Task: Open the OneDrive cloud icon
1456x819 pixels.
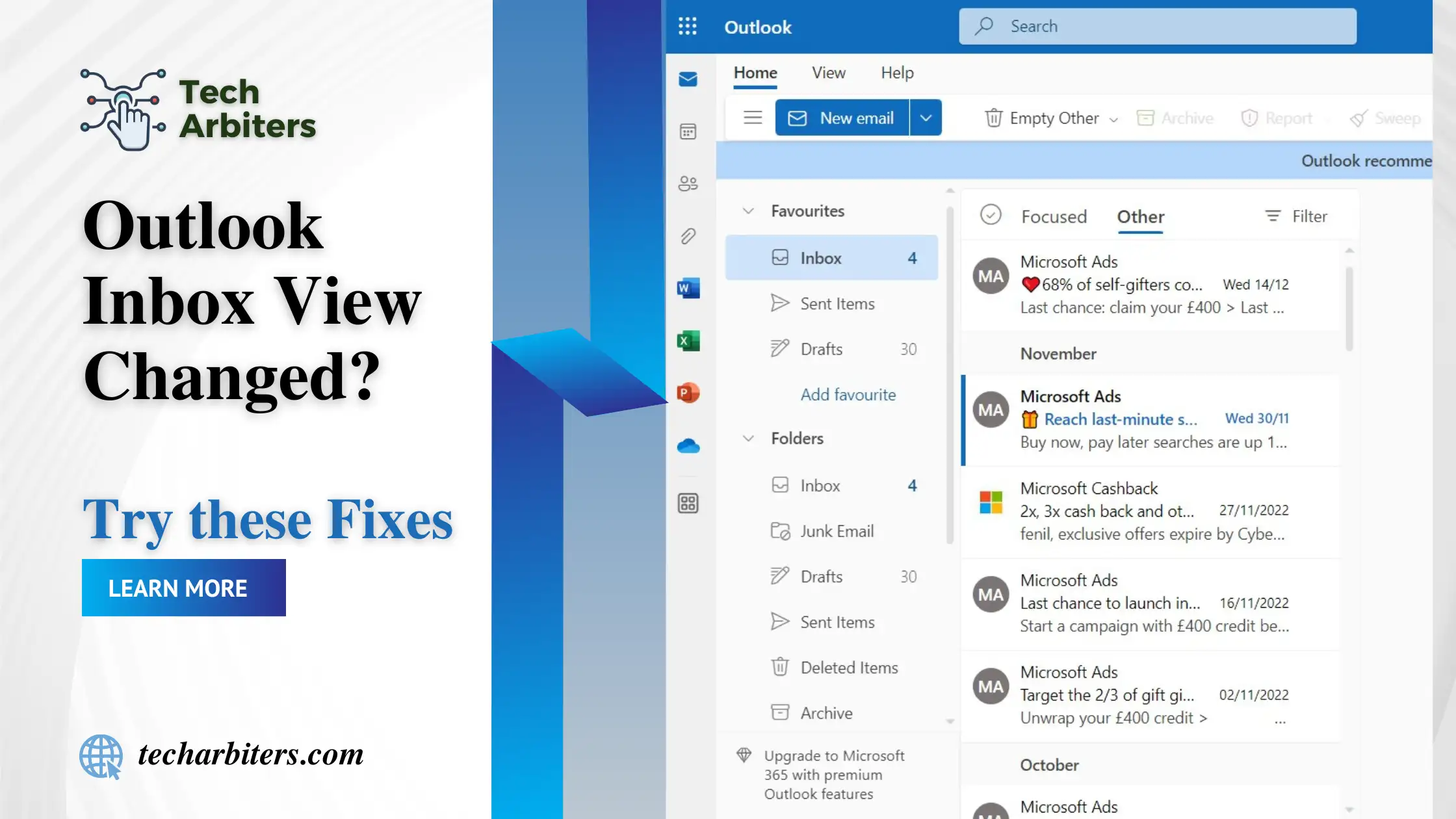Action: pyautogui.click(x=689, y=446)
